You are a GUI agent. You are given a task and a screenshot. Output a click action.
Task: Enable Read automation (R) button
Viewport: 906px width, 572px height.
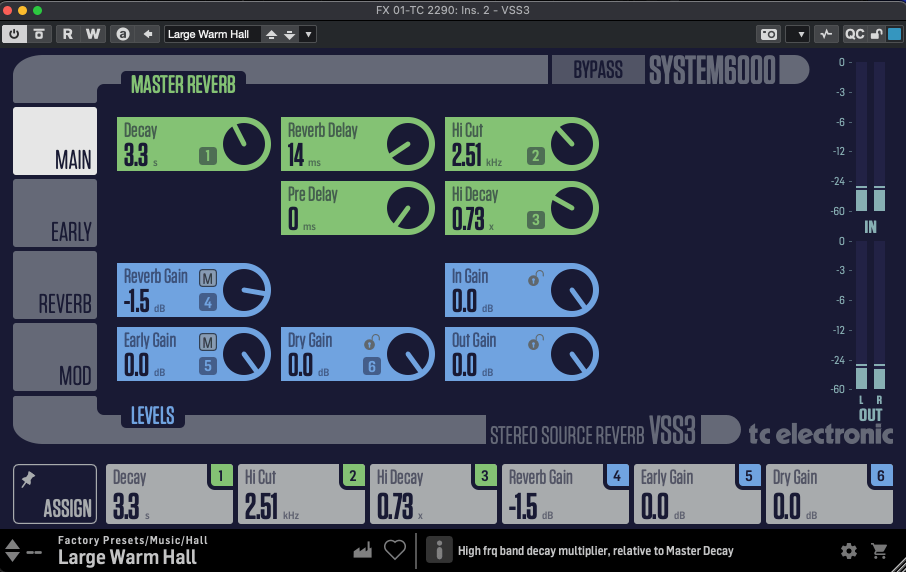(68, 33)
